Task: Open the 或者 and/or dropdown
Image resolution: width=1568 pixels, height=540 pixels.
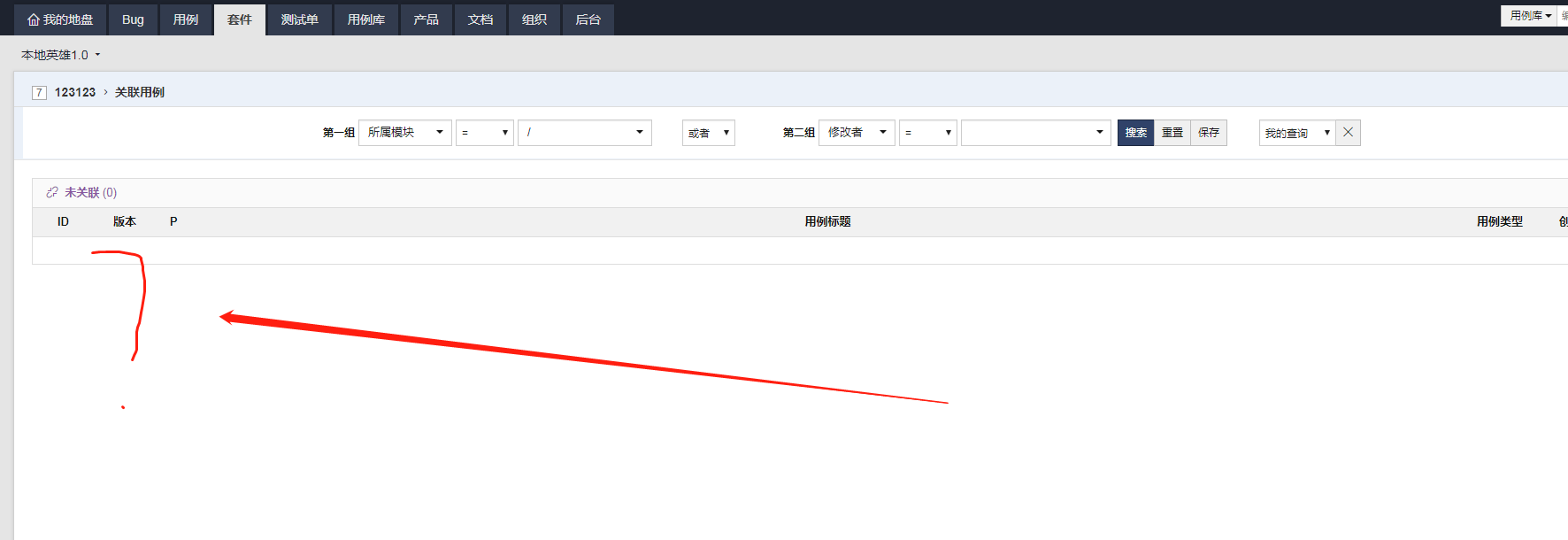Action: click(x=709, y=133)
